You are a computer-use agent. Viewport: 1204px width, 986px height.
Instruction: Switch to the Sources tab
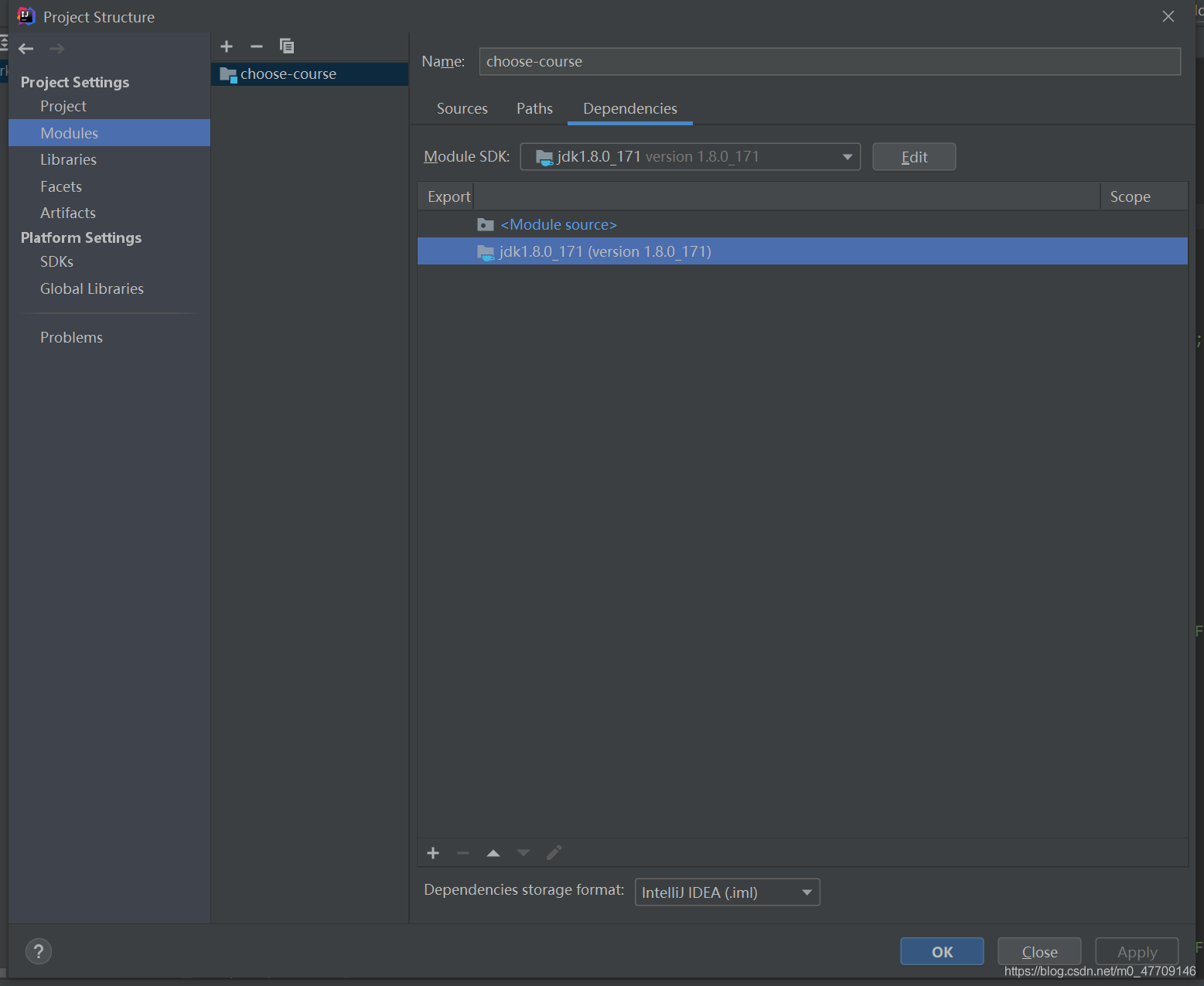coord(462,109)
